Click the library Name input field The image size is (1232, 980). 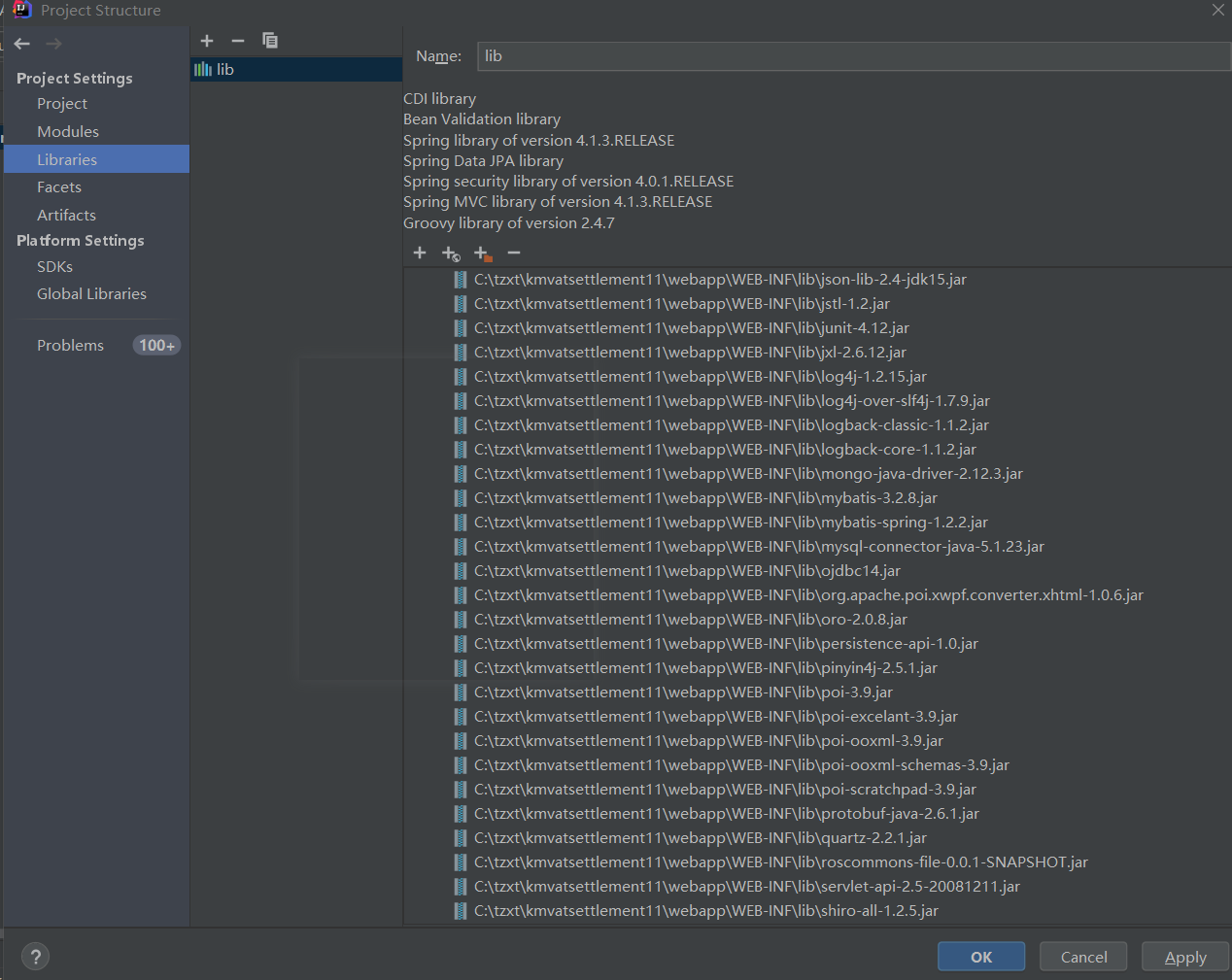tap(854, 56)
